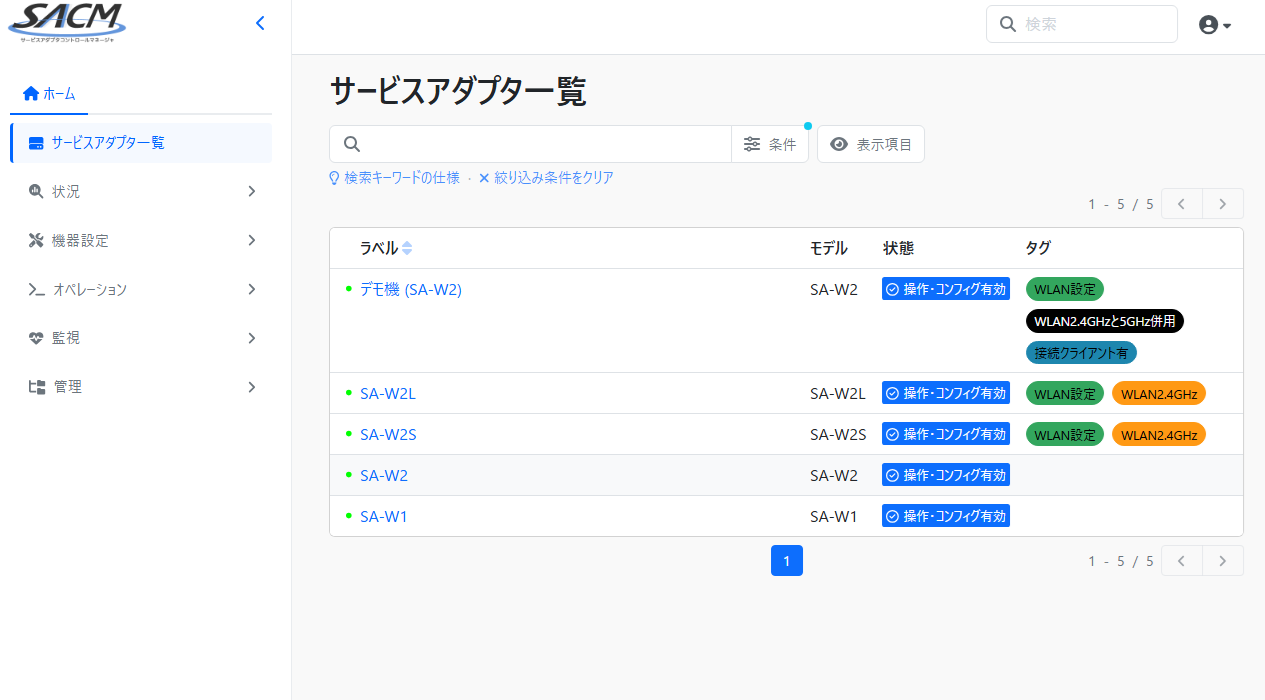The height and width of the screenshot is (700, 1265).
Task: Go to next page in top pager
Action: tap(1222, 204)
